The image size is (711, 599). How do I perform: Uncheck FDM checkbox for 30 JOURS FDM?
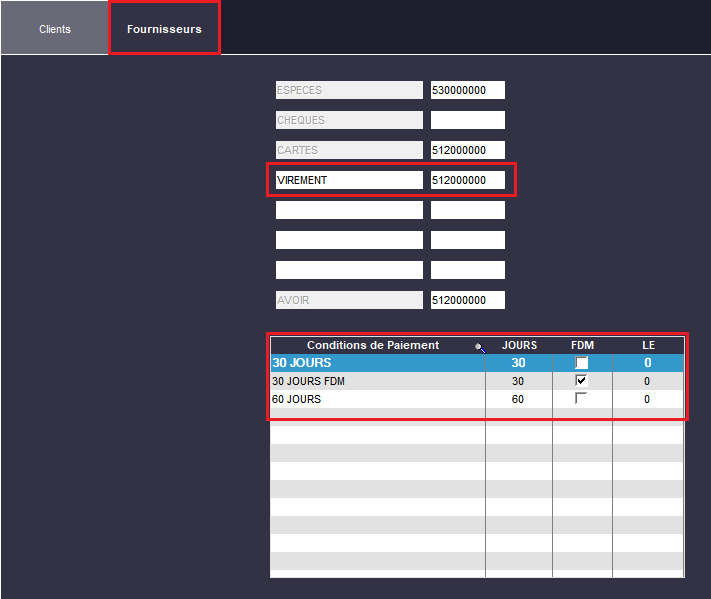click(x=581, y=381)
